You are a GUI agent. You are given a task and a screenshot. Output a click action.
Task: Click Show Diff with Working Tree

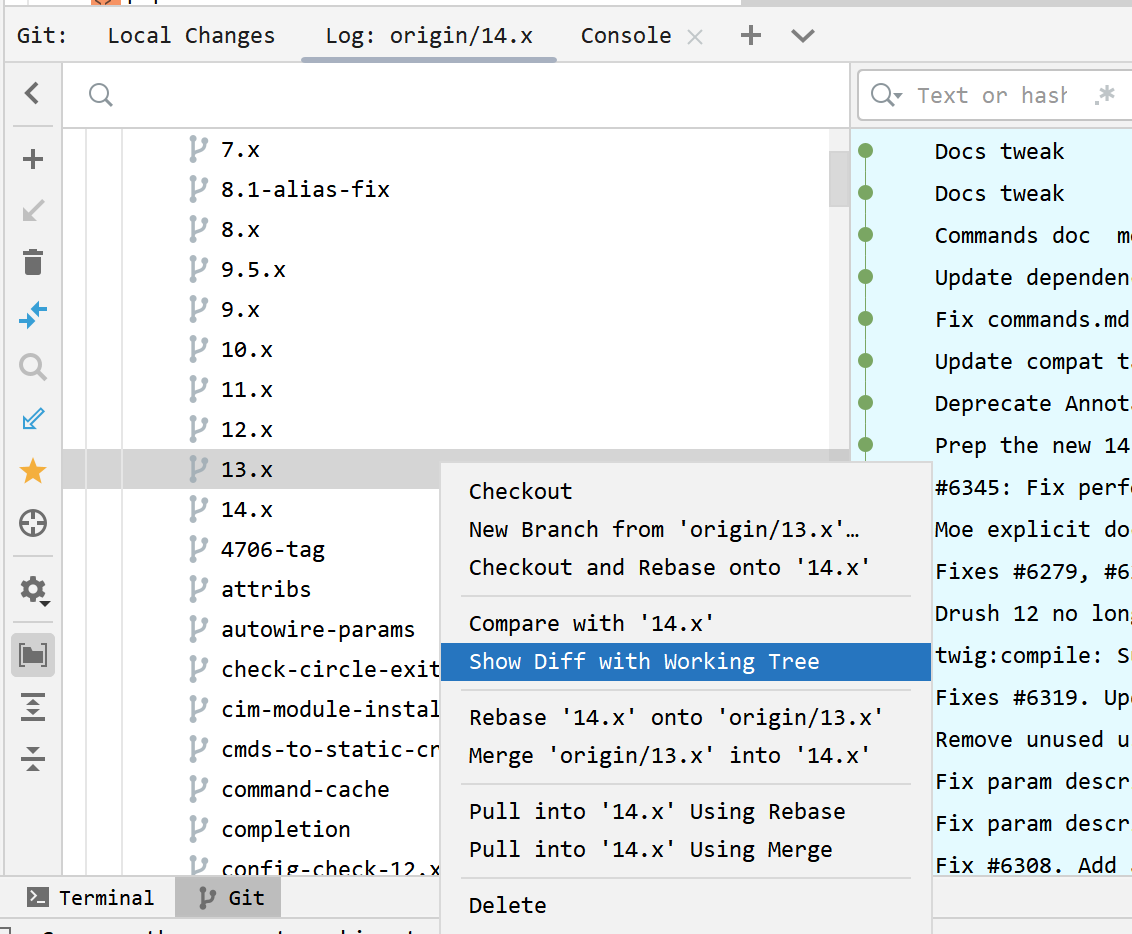[x=686, y=662]
